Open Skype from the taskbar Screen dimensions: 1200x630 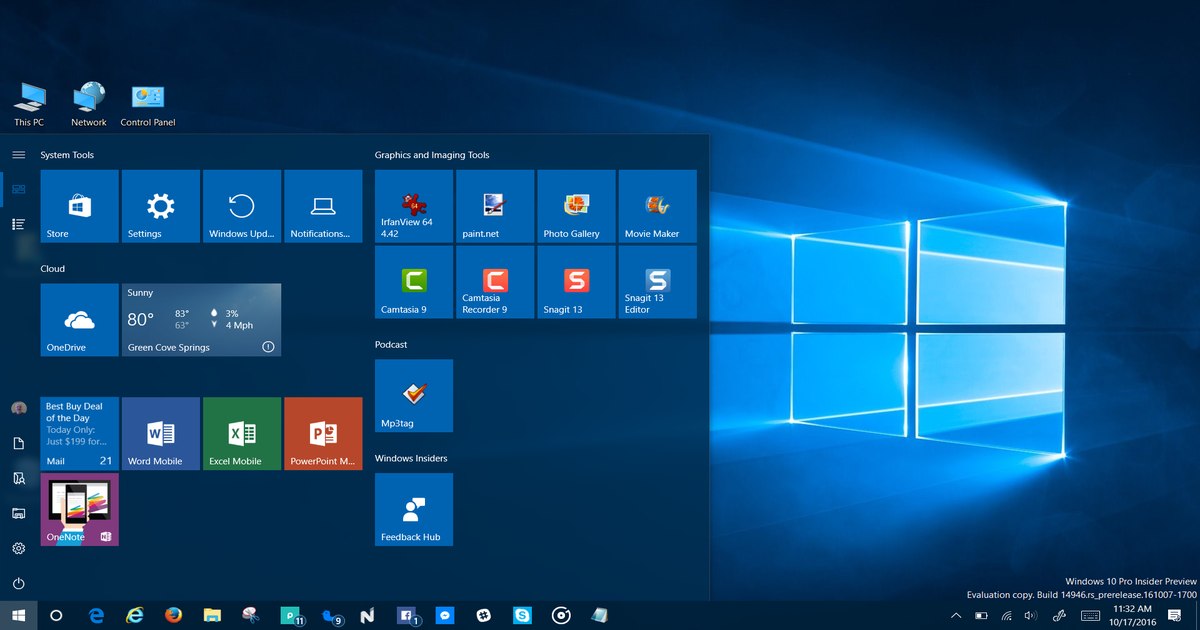point(521,616)
